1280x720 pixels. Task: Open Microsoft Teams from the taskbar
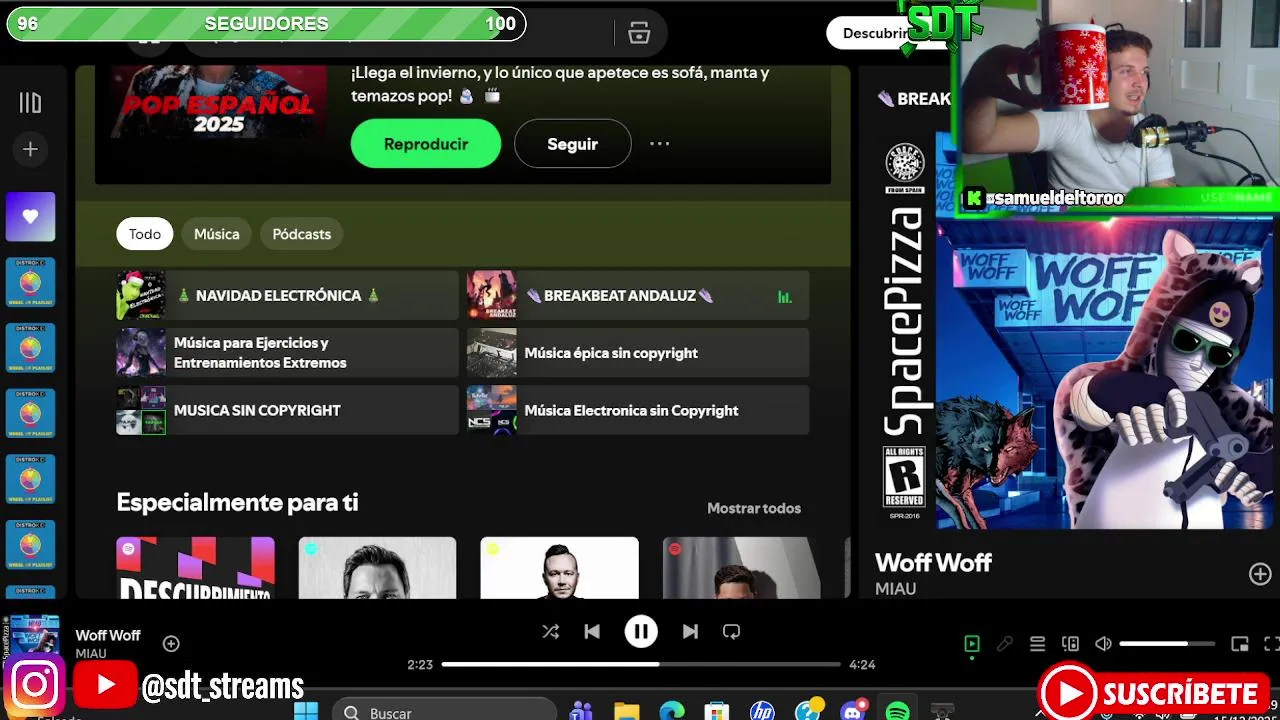coord(580,712)
